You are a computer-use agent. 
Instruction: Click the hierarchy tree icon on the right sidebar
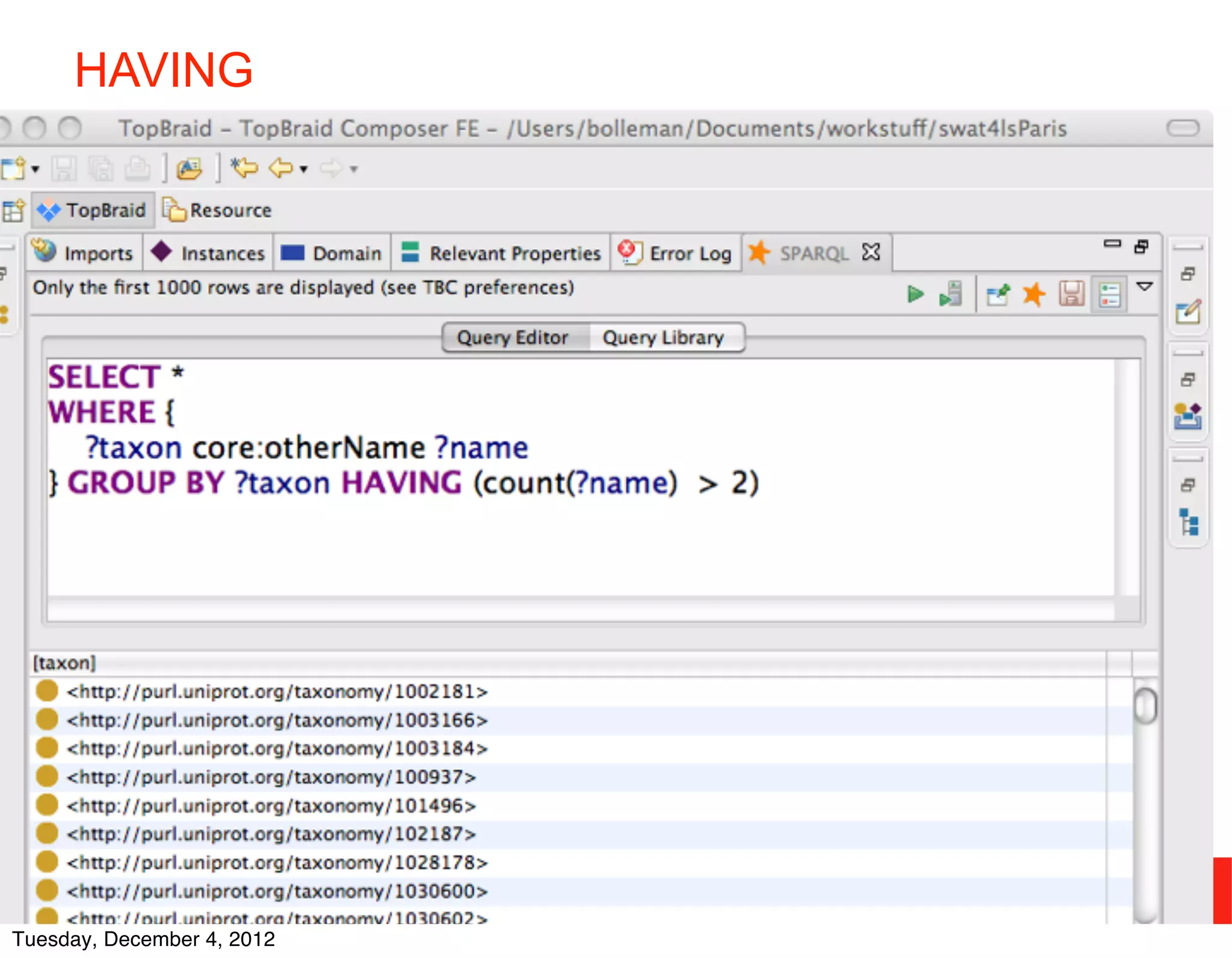(1189, 522)
